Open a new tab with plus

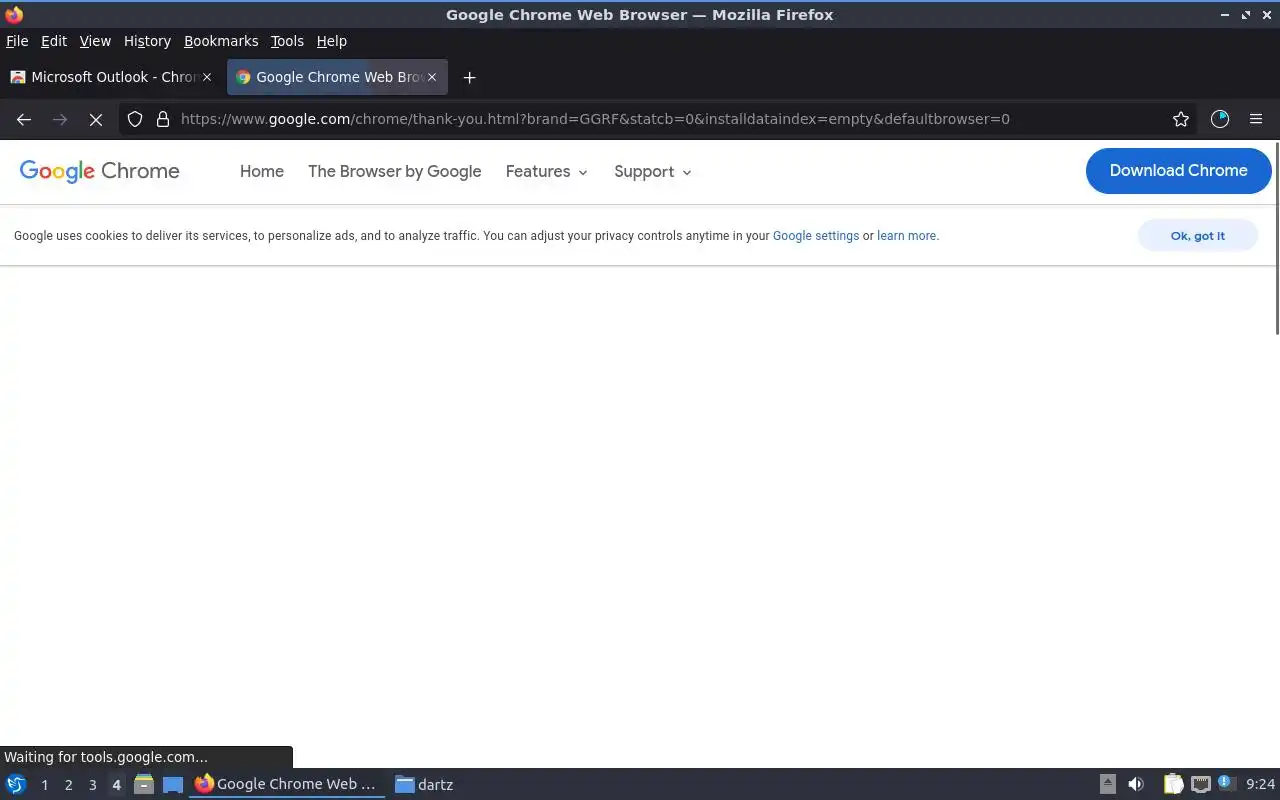point(469,77)
